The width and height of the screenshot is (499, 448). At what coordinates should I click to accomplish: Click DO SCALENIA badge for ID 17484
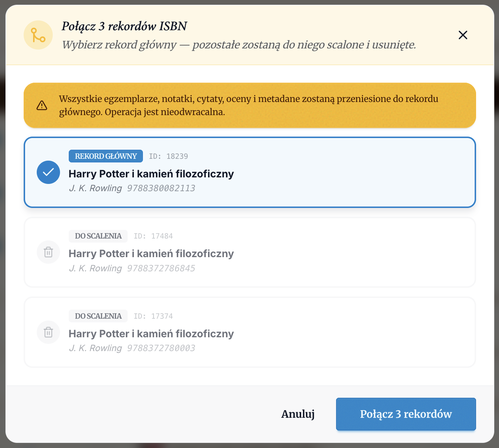click(x=98, y=236)
